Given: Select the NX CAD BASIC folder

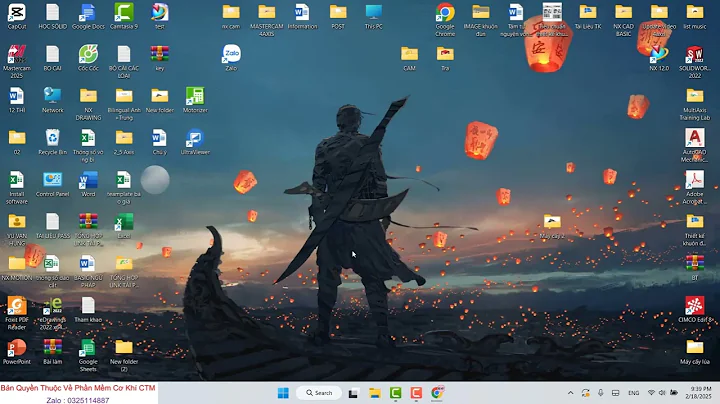Looking at the screenshot, I should [x=624, y=20].
